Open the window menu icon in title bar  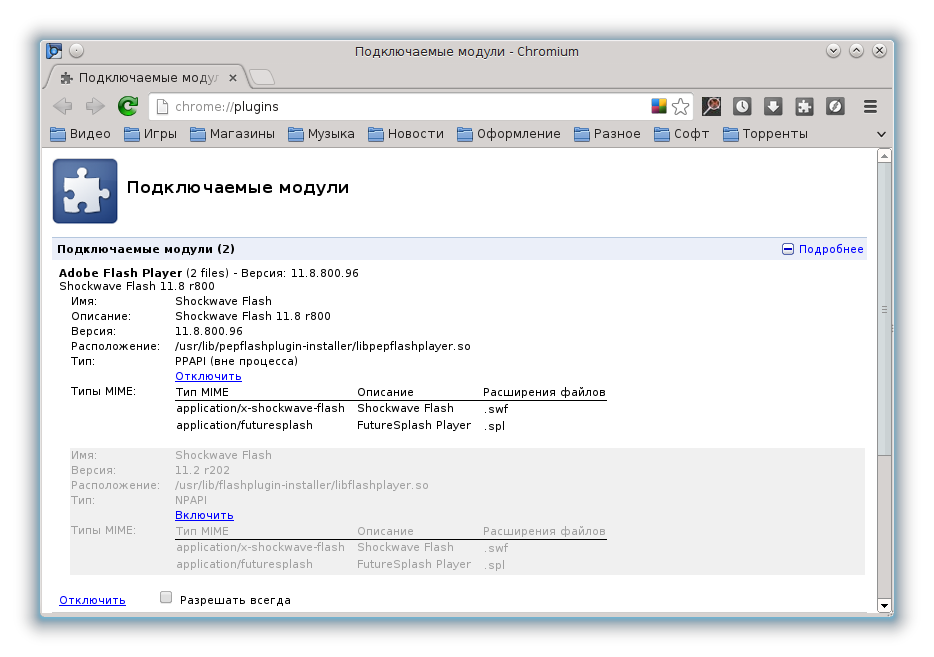pyautogui.click(x=54, y=51)
